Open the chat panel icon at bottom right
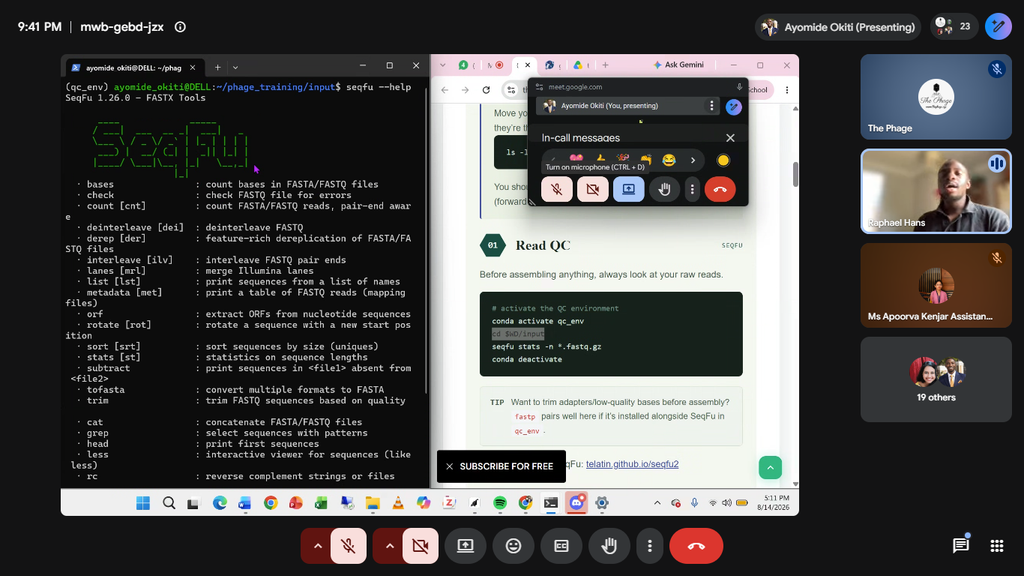Image resolution: width=1024 pixels, height=576 pixels. point(960,545)
